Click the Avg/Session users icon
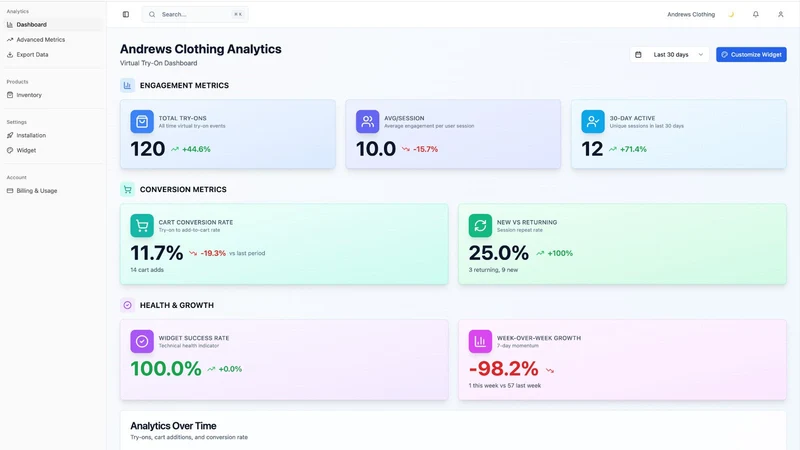Image resolution: width=800 pixels, height=450 pixels. tap(367, 121)
